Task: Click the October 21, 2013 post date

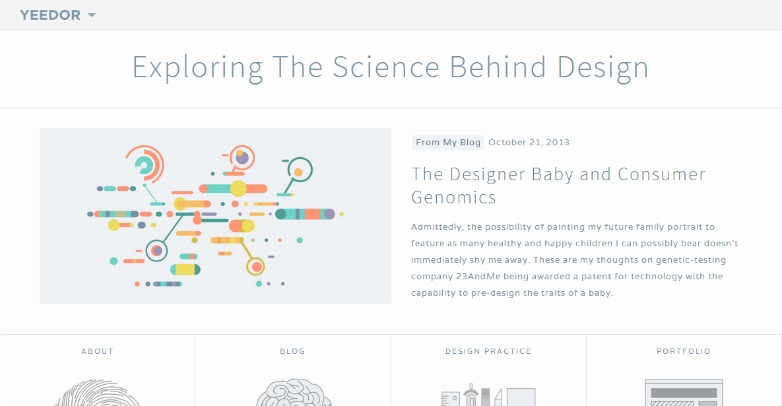Action: (x=529, y=142)
